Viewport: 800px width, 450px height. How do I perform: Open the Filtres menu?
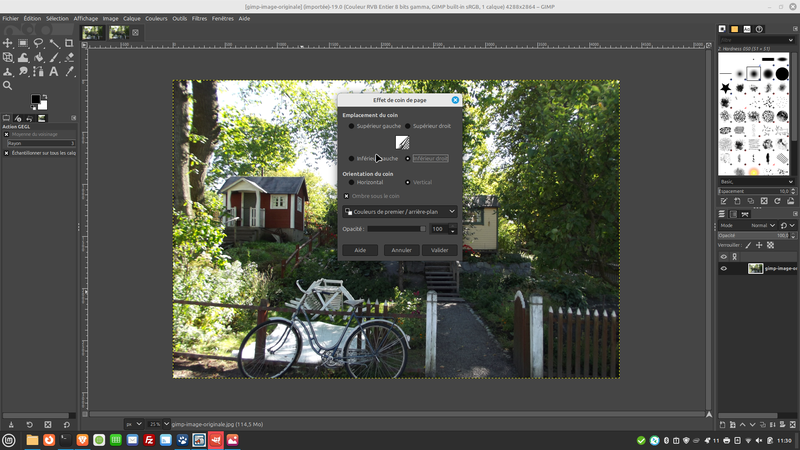coord(198,18)
